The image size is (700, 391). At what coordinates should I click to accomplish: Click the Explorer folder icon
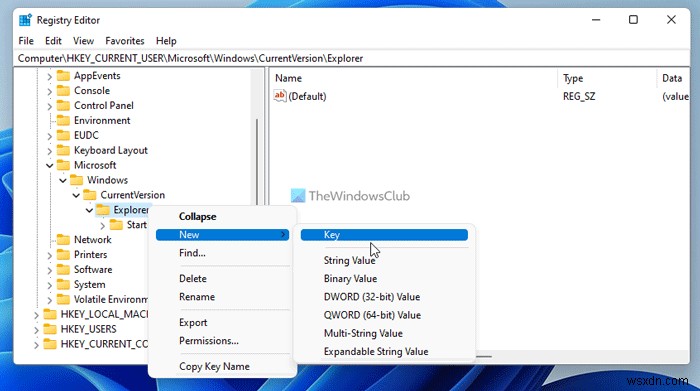pyautogui.click(x=103, y=210)
